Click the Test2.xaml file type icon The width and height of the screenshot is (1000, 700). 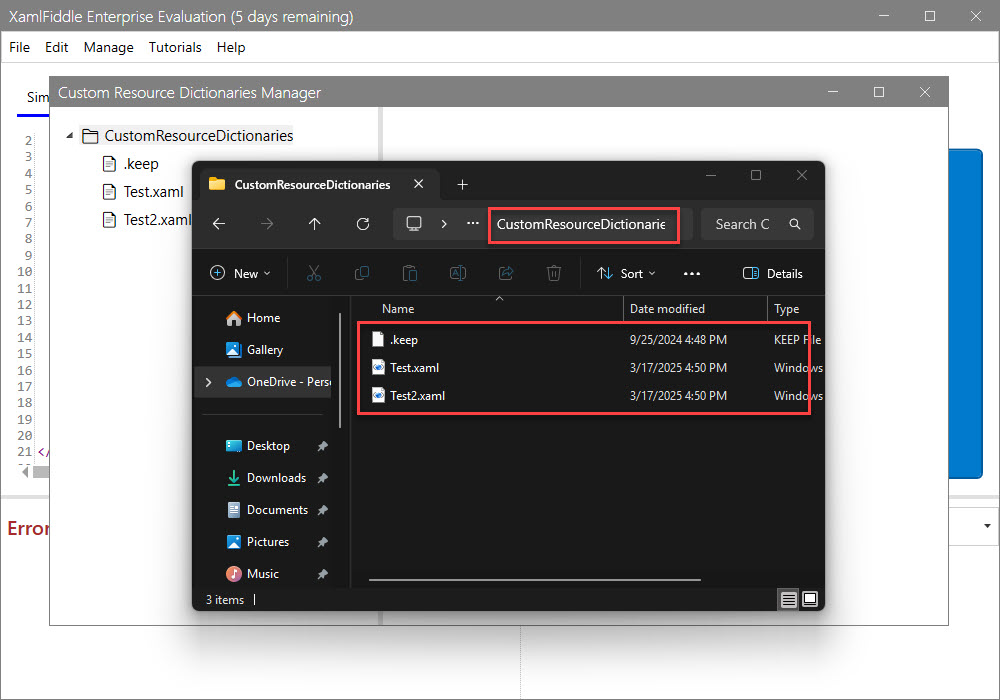378,395
